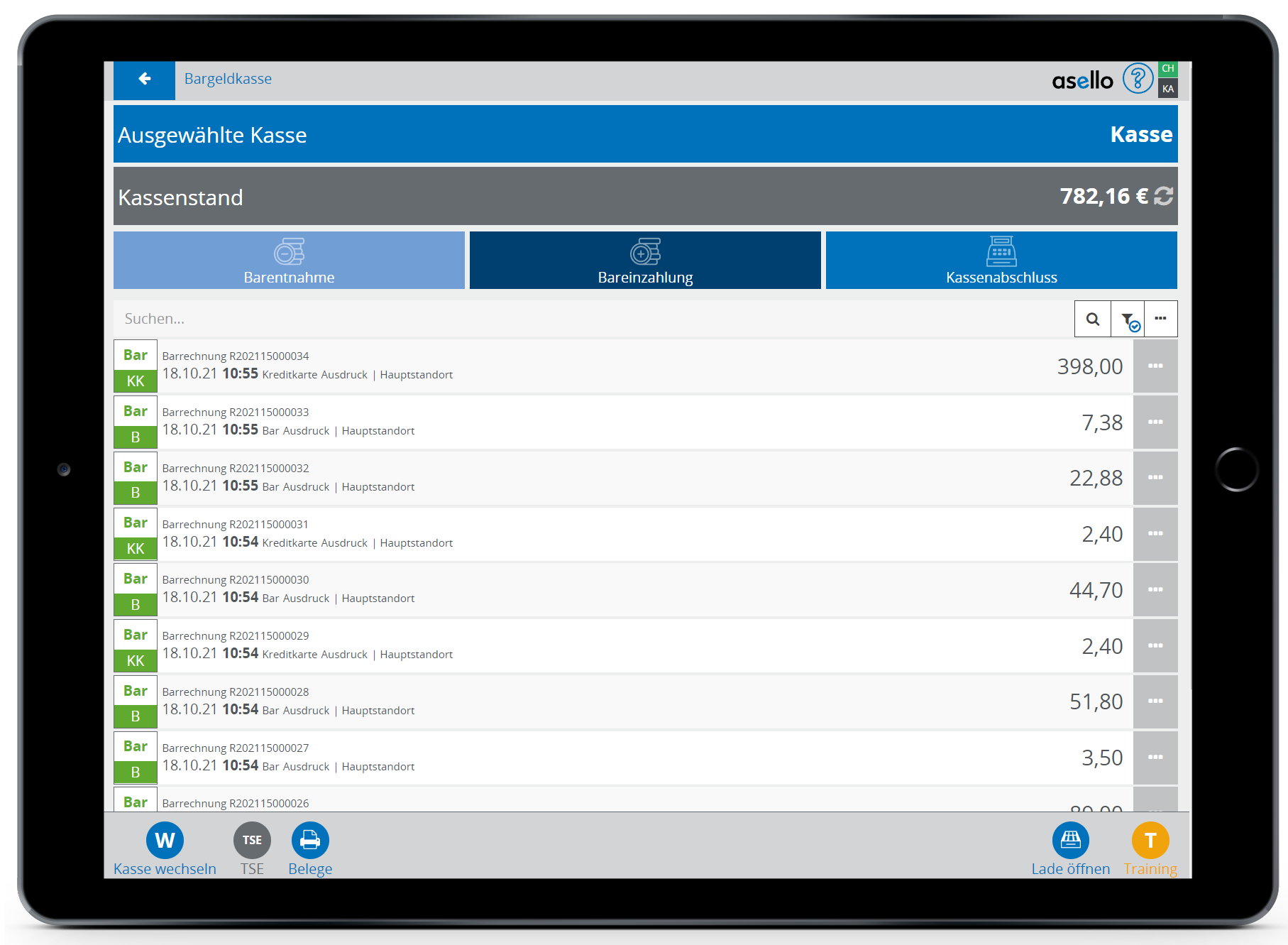Open Kasse wechseln in bottom bar
Viewport: 1288px width, 945px height.
click(x=165, y=841)
